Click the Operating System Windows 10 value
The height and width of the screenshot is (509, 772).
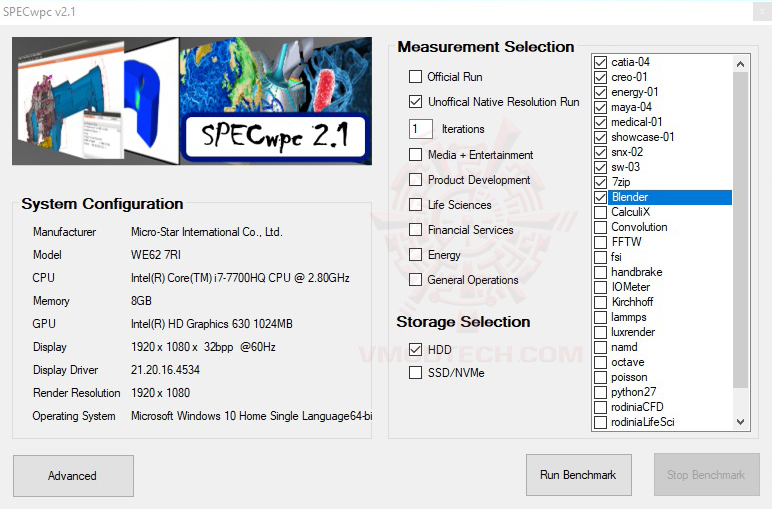tap(251, 416)
